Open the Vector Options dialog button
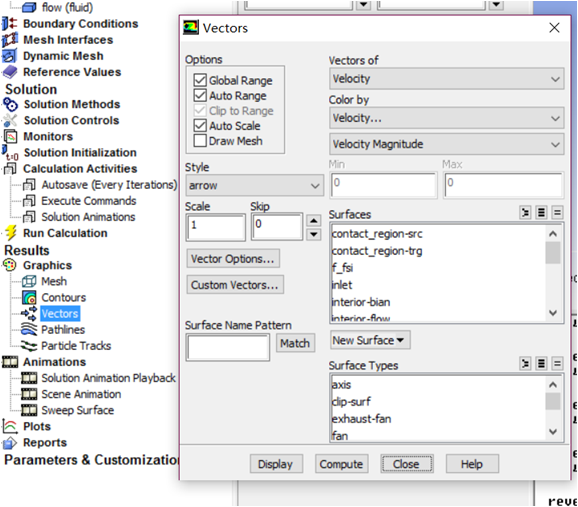Image resolution: width=578 pixels, height=507 pixels. tap(233, 258)
